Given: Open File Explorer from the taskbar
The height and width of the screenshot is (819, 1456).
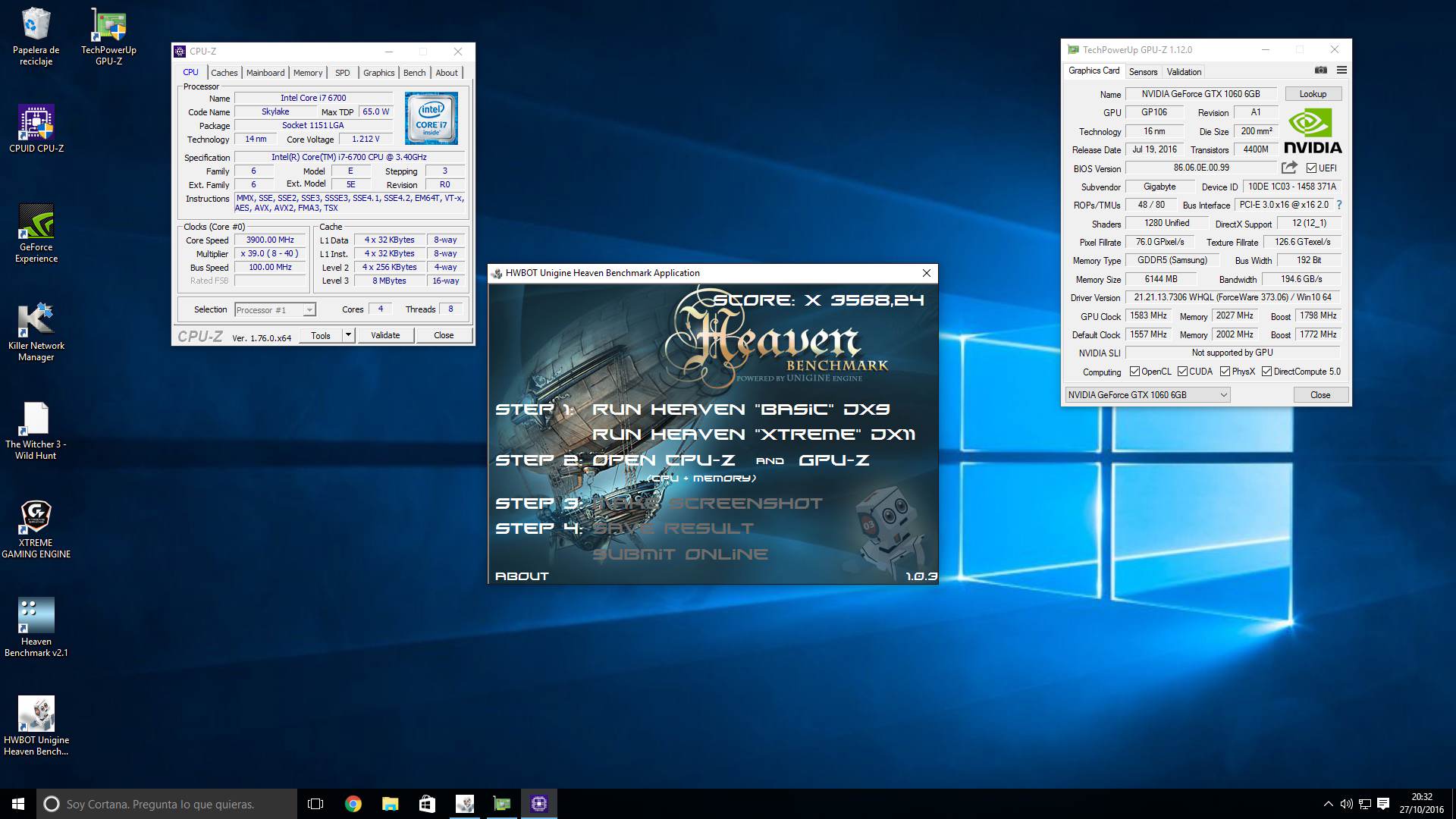Looking at the screenshot, I should 390,804.
